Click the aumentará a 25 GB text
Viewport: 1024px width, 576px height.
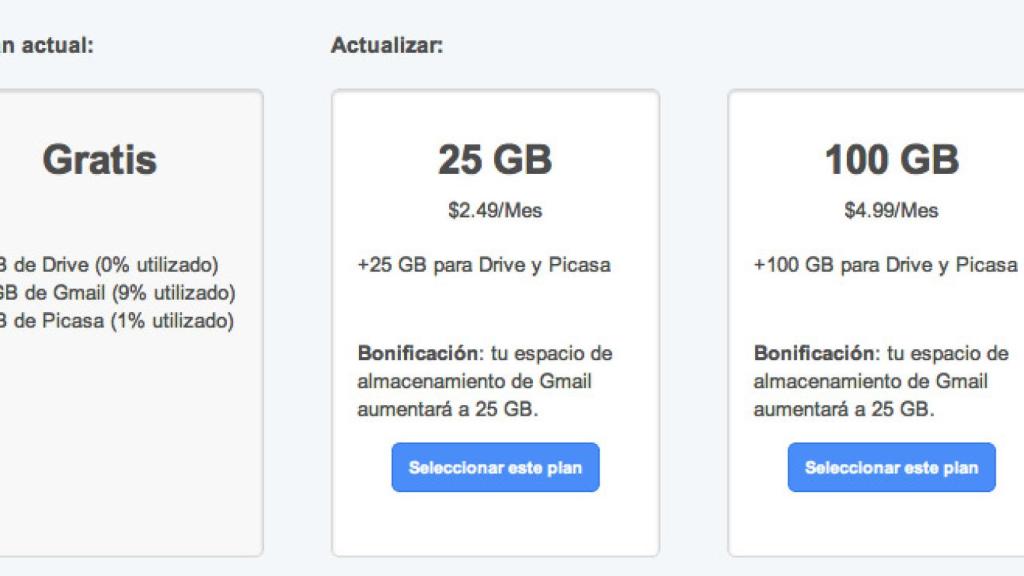[442, 408]
